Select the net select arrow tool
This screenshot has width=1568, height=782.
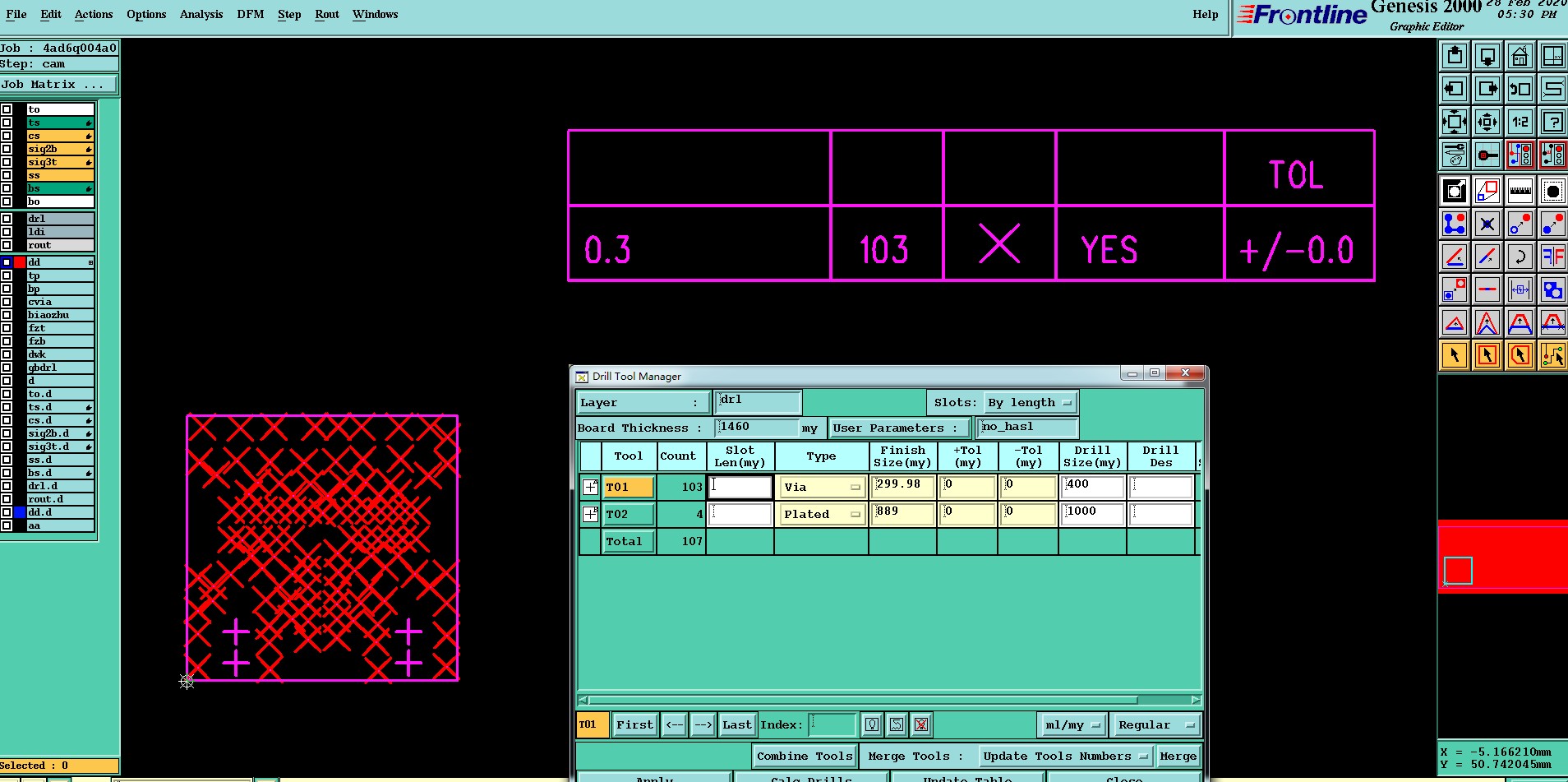1553,355
